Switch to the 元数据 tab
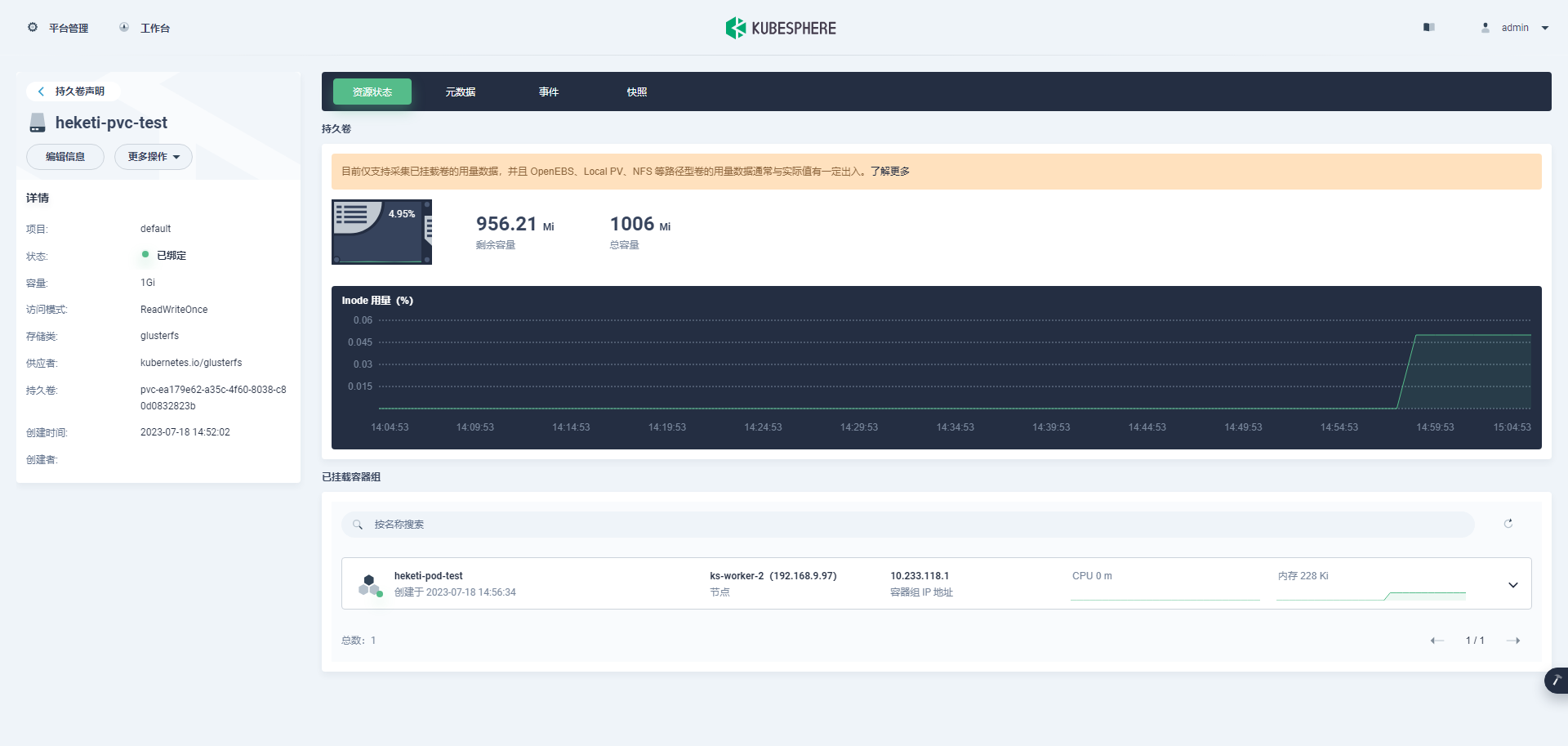Image resolution: width=1568 pixels, height=746 pixels. click(461, 92)
